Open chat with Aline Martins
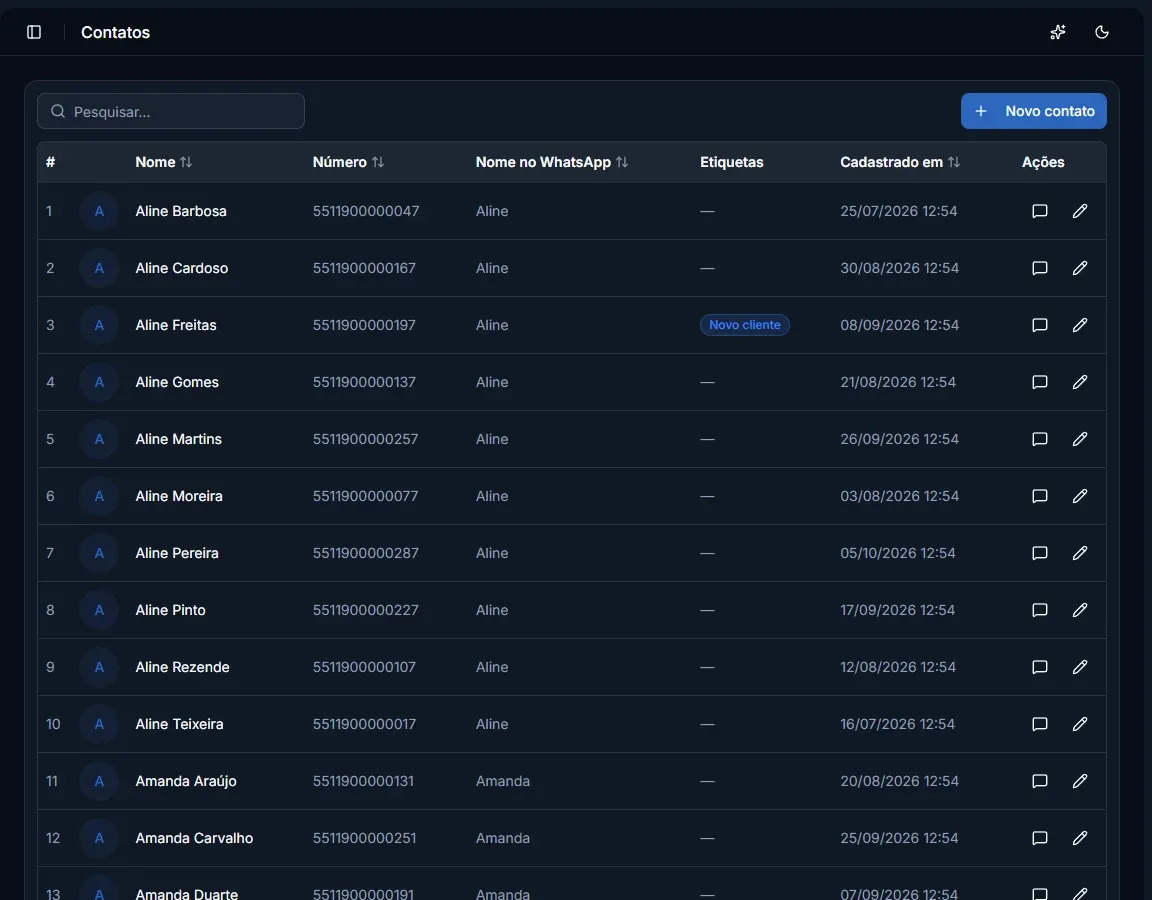 [x=1040, y=439]
